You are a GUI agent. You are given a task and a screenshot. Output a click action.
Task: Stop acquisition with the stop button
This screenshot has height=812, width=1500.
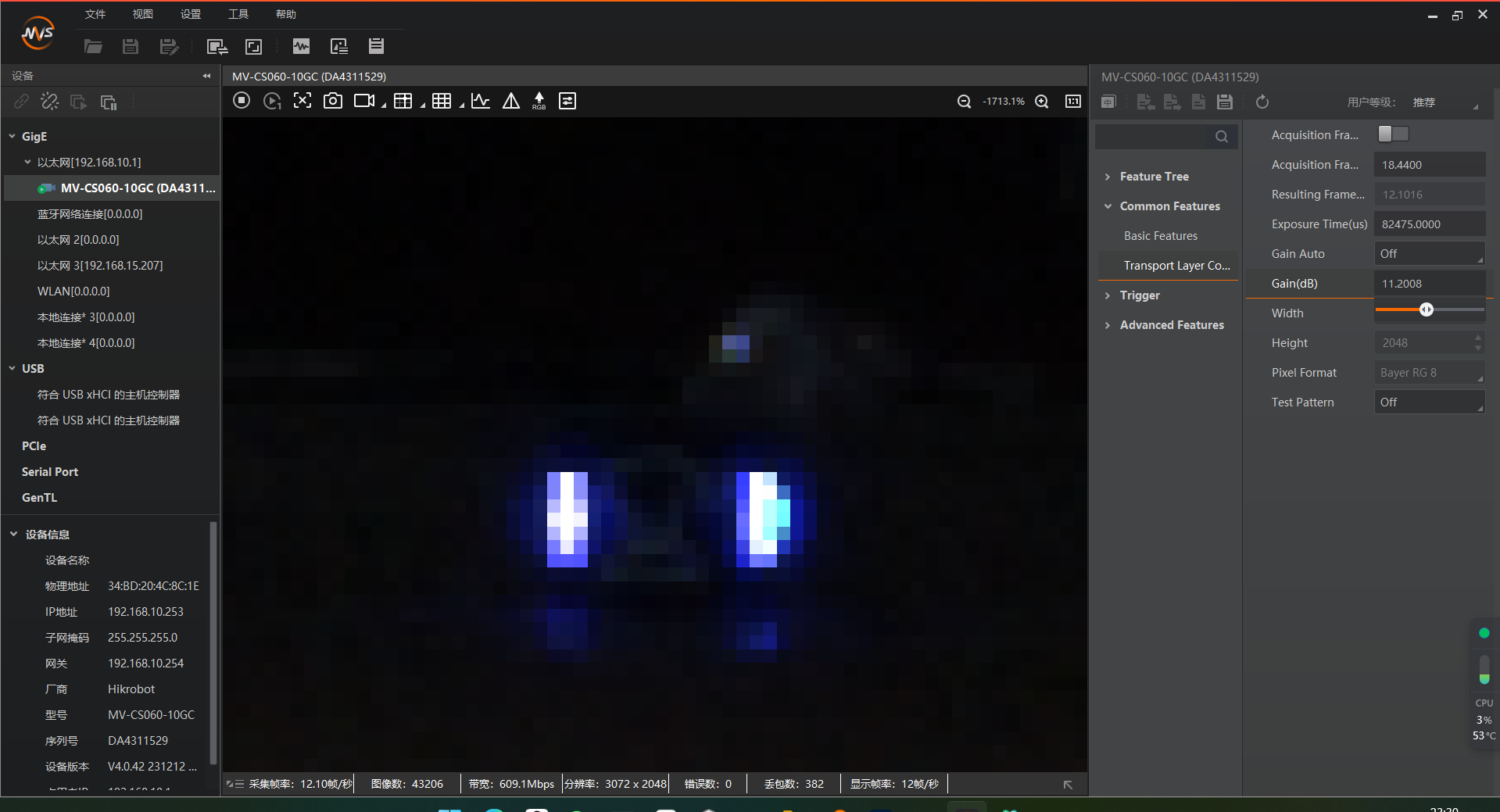pos(242,101)
